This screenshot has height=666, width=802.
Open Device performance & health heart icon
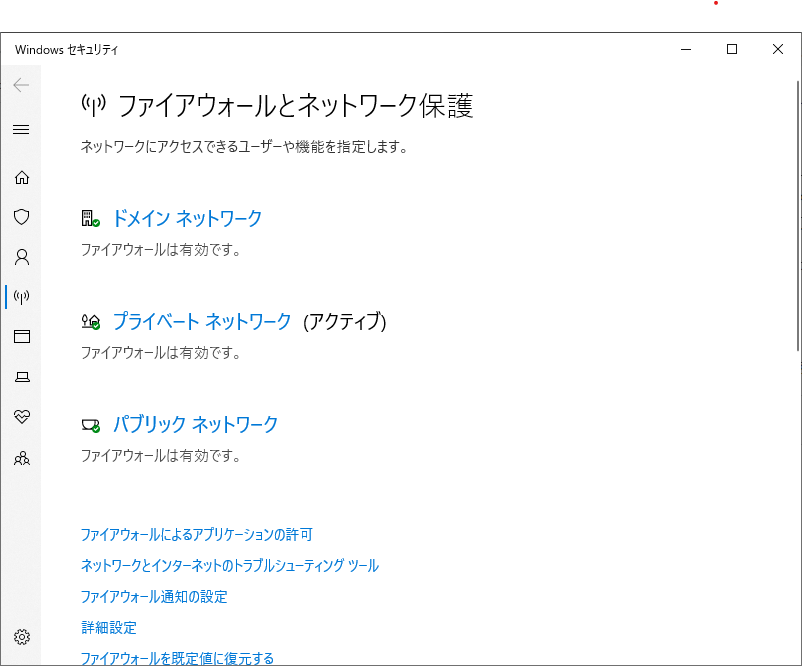pyautogui.click(x=22, y=416)
